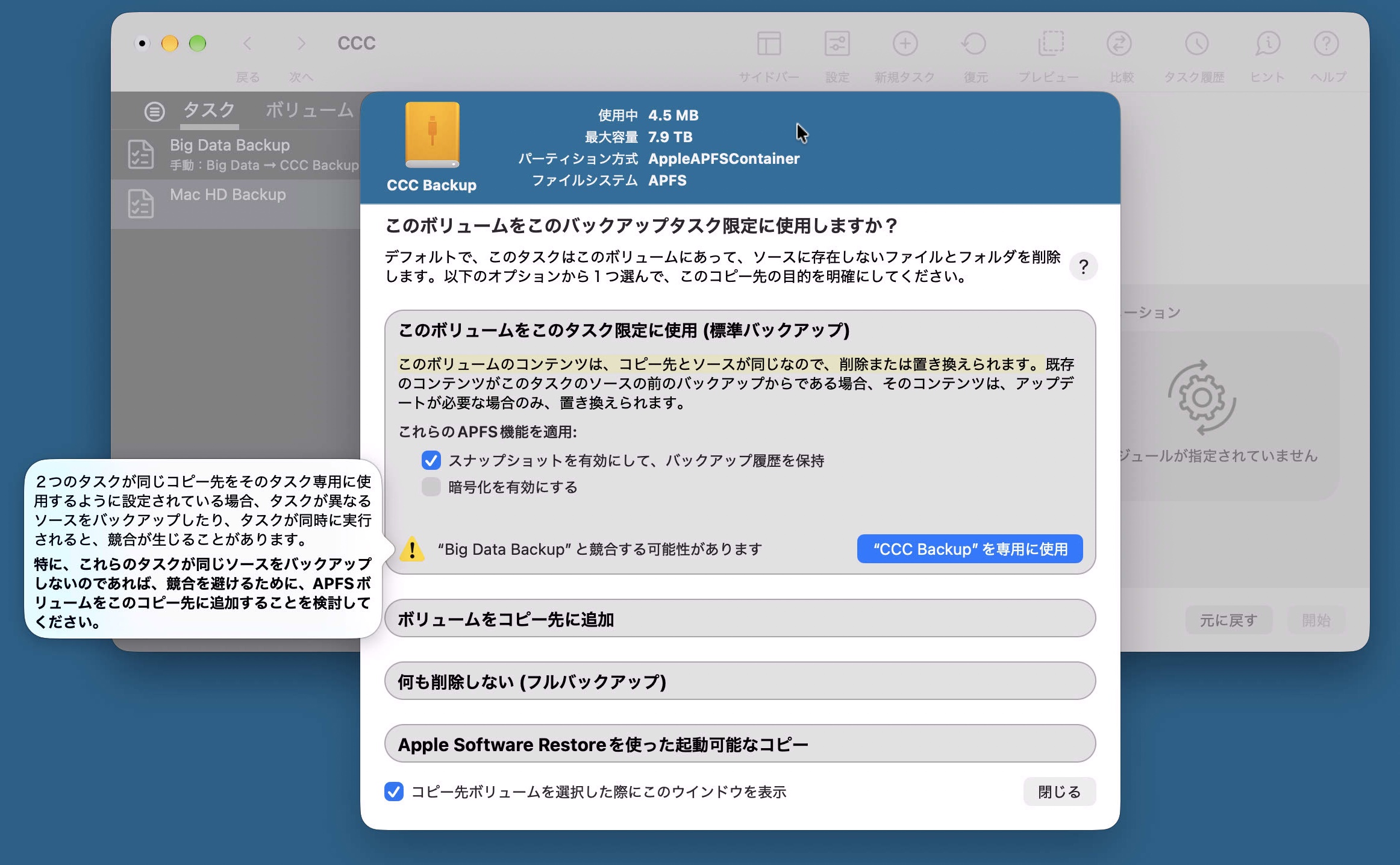Click "CCC Backup" を専用に使用 button
The height and width of the screenshot is (865, 1400).
coord(970,549)
